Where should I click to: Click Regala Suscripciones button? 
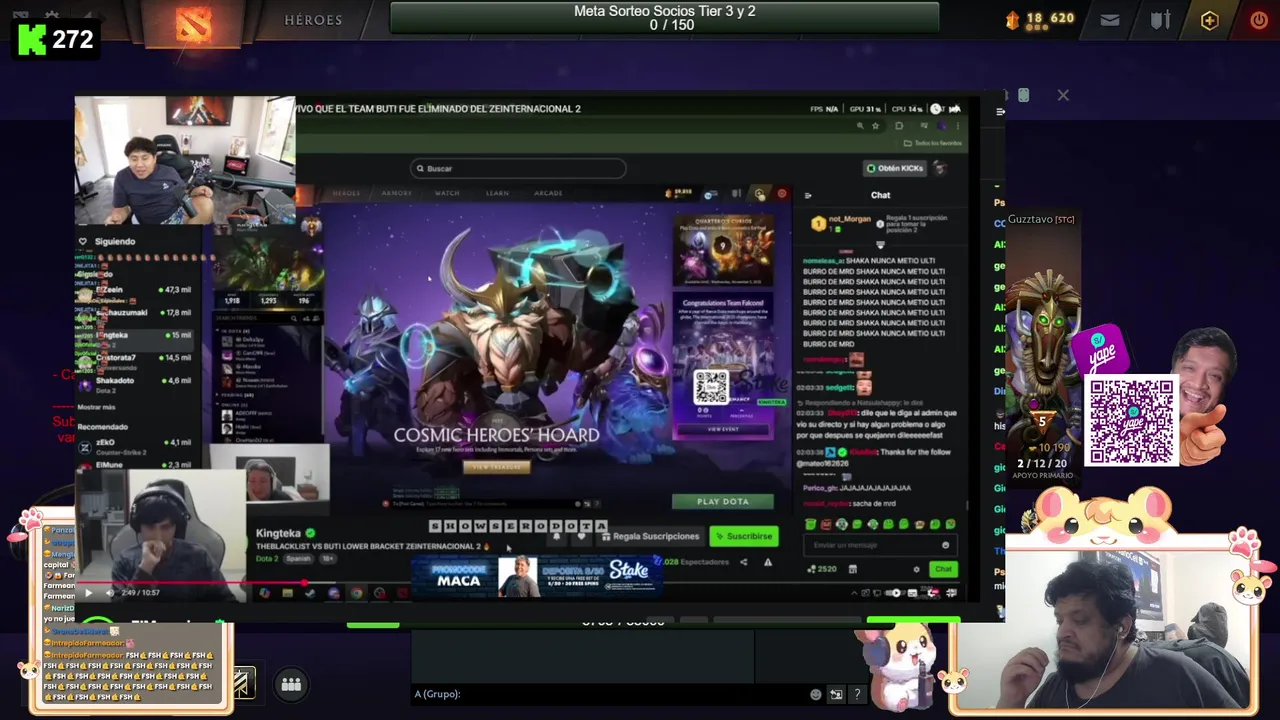click(649, 536)
